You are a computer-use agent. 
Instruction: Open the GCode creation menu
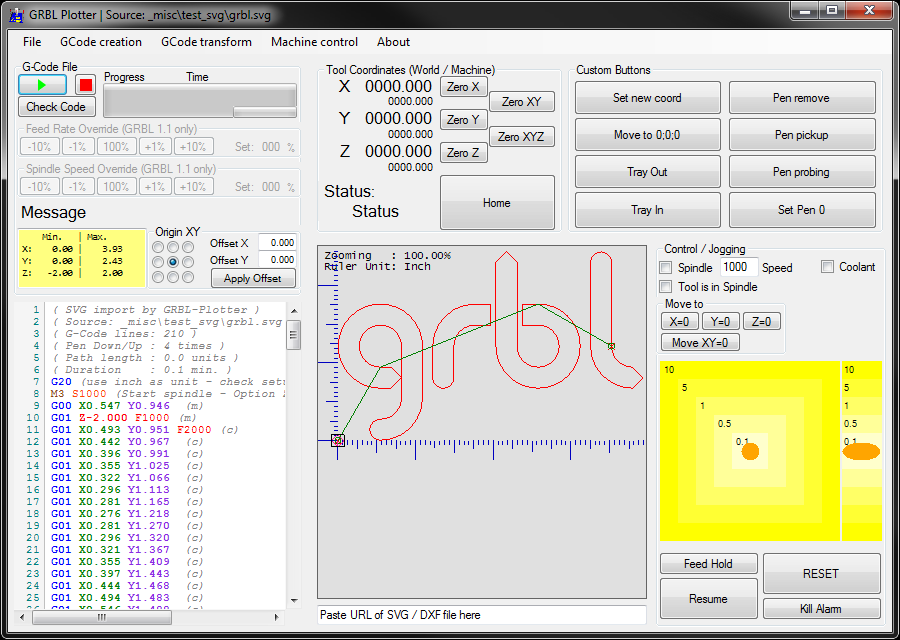click(x=101, y=42)
